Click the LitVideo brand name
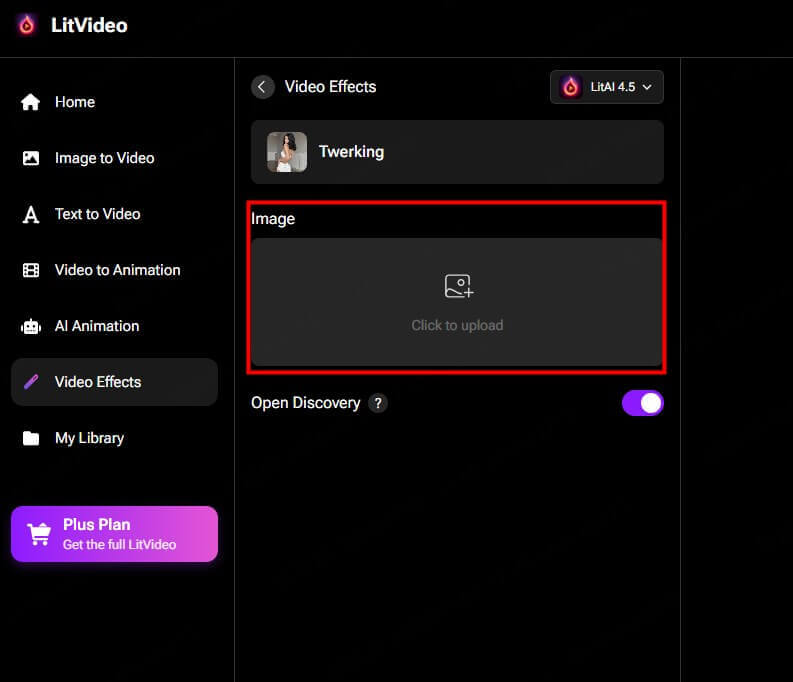 [x=89, y=25]
